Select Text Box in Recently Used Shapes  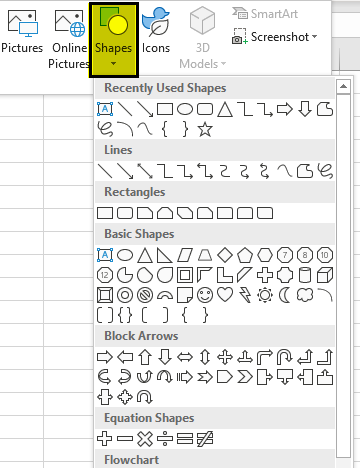105,109
